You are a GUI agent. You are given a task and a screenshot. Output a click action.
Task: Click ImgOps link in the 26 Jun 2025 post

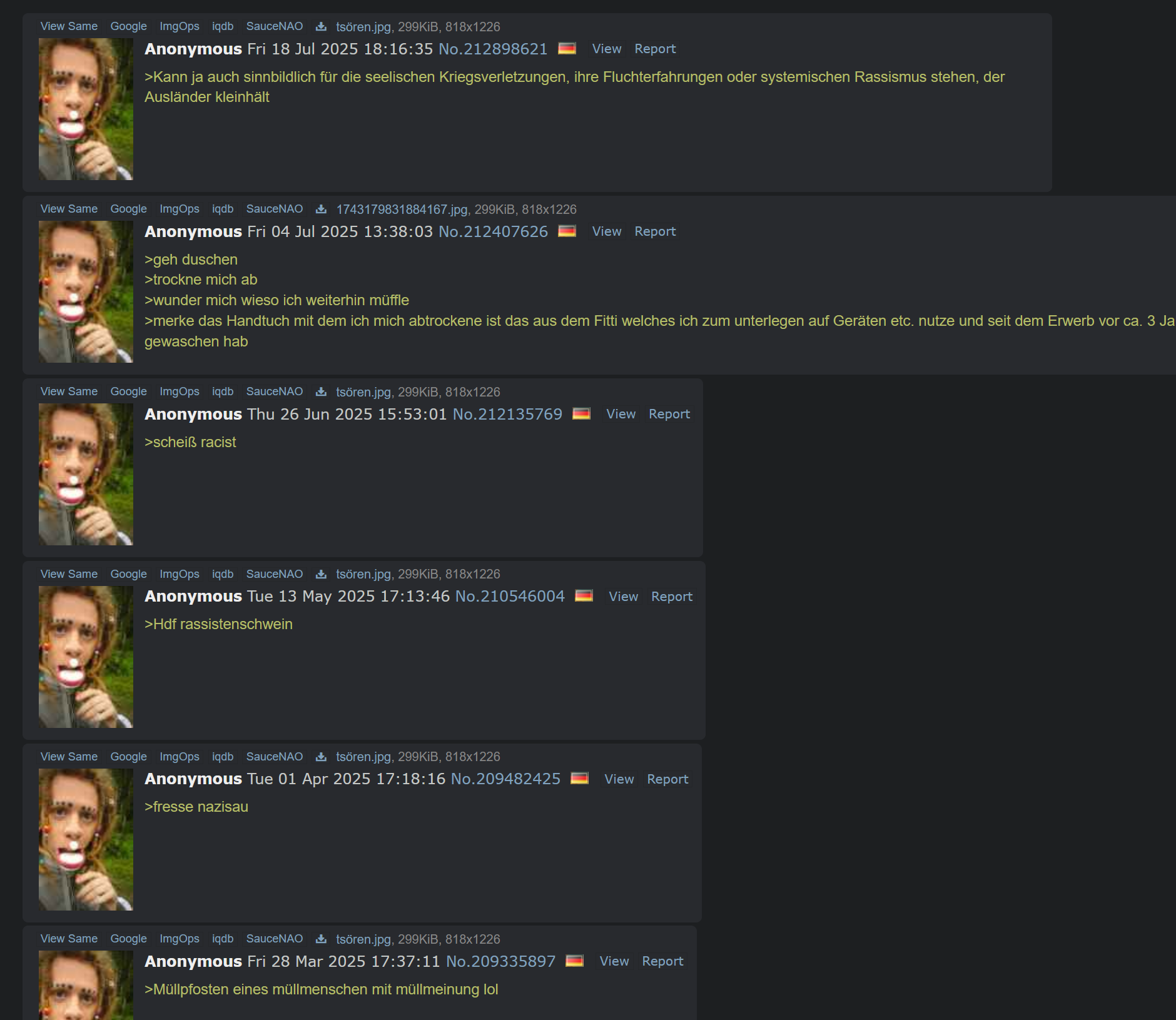coord(180,391)
